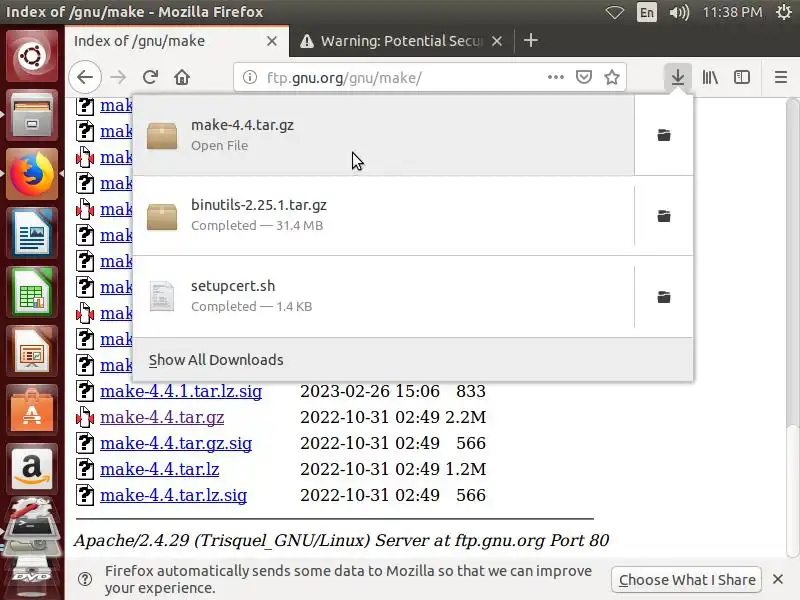Open make-4.4.tar.gz.sig link
The height and width of the screenshot is (600, 800).
(176, 443)
